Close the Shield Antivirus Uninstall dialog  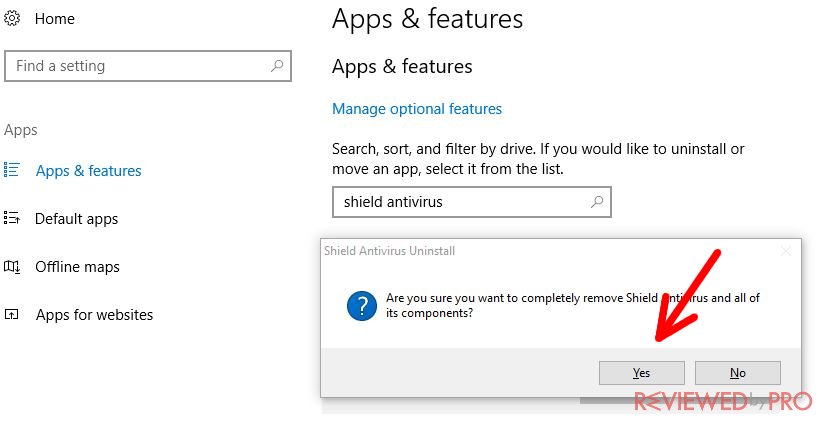click(786, 251)
